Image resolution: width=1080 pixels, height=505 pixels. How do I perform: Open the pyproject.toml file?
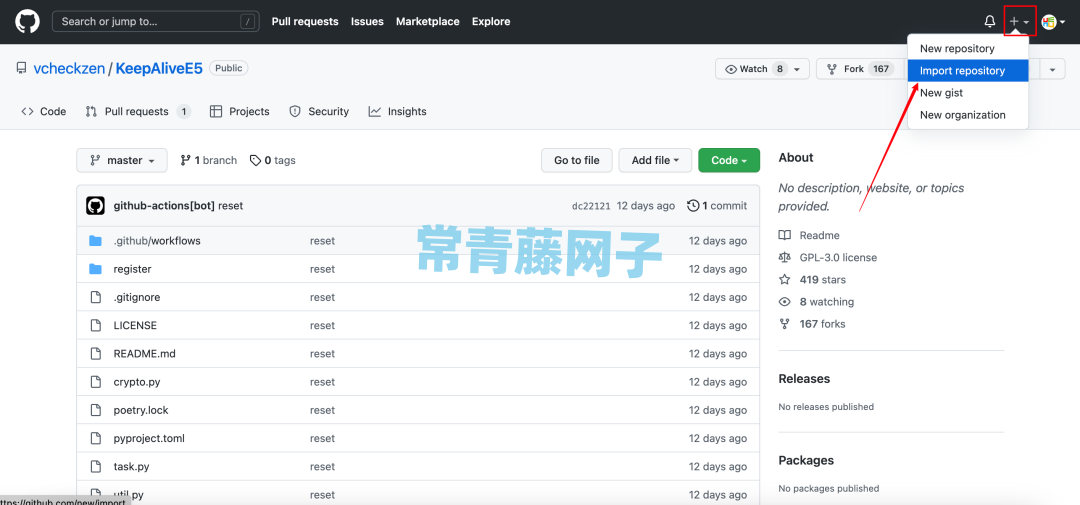click(x=149, y=439)
